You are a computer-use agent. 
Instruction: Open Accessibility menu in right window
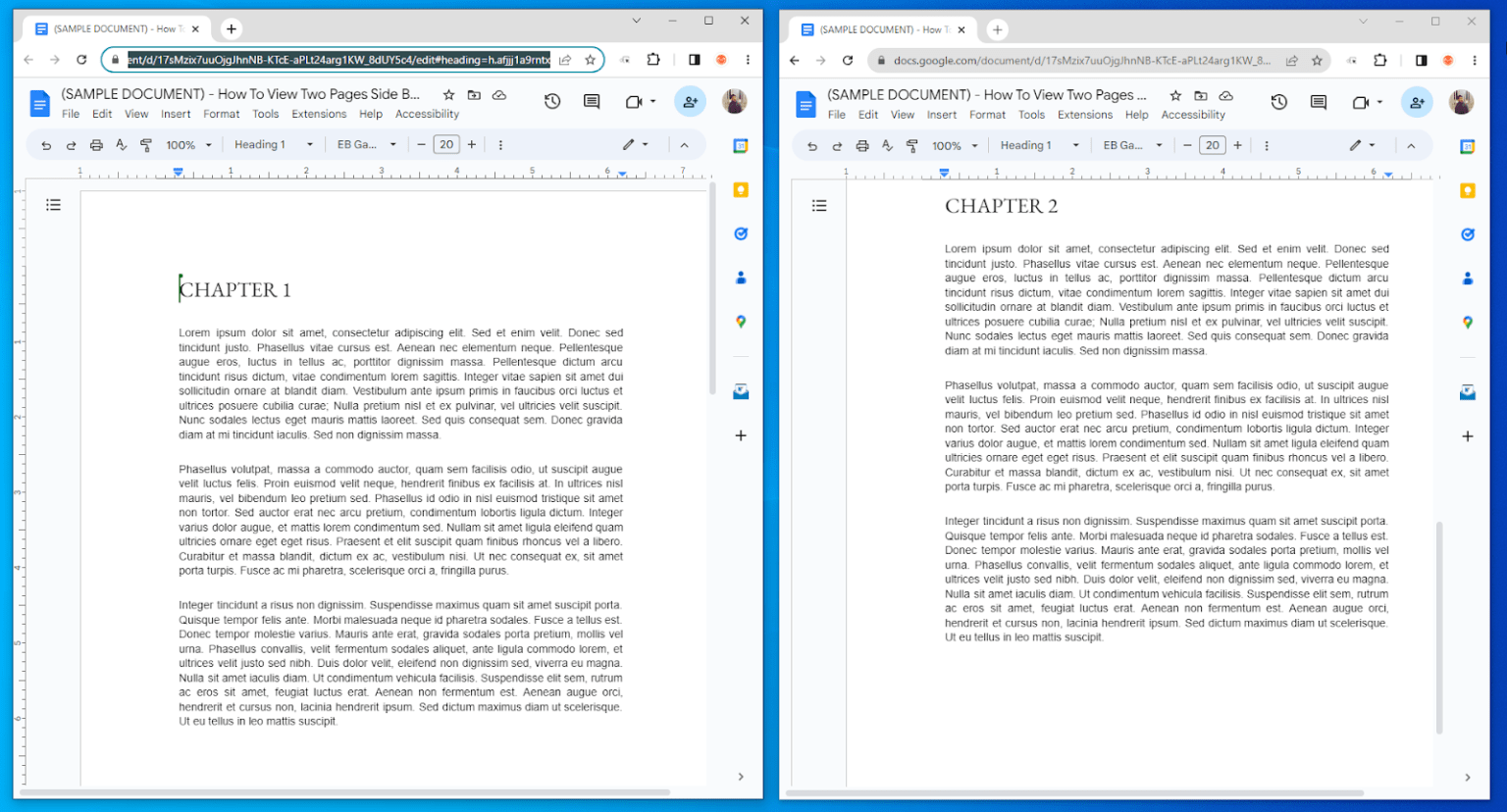(x=1193, y=115)
